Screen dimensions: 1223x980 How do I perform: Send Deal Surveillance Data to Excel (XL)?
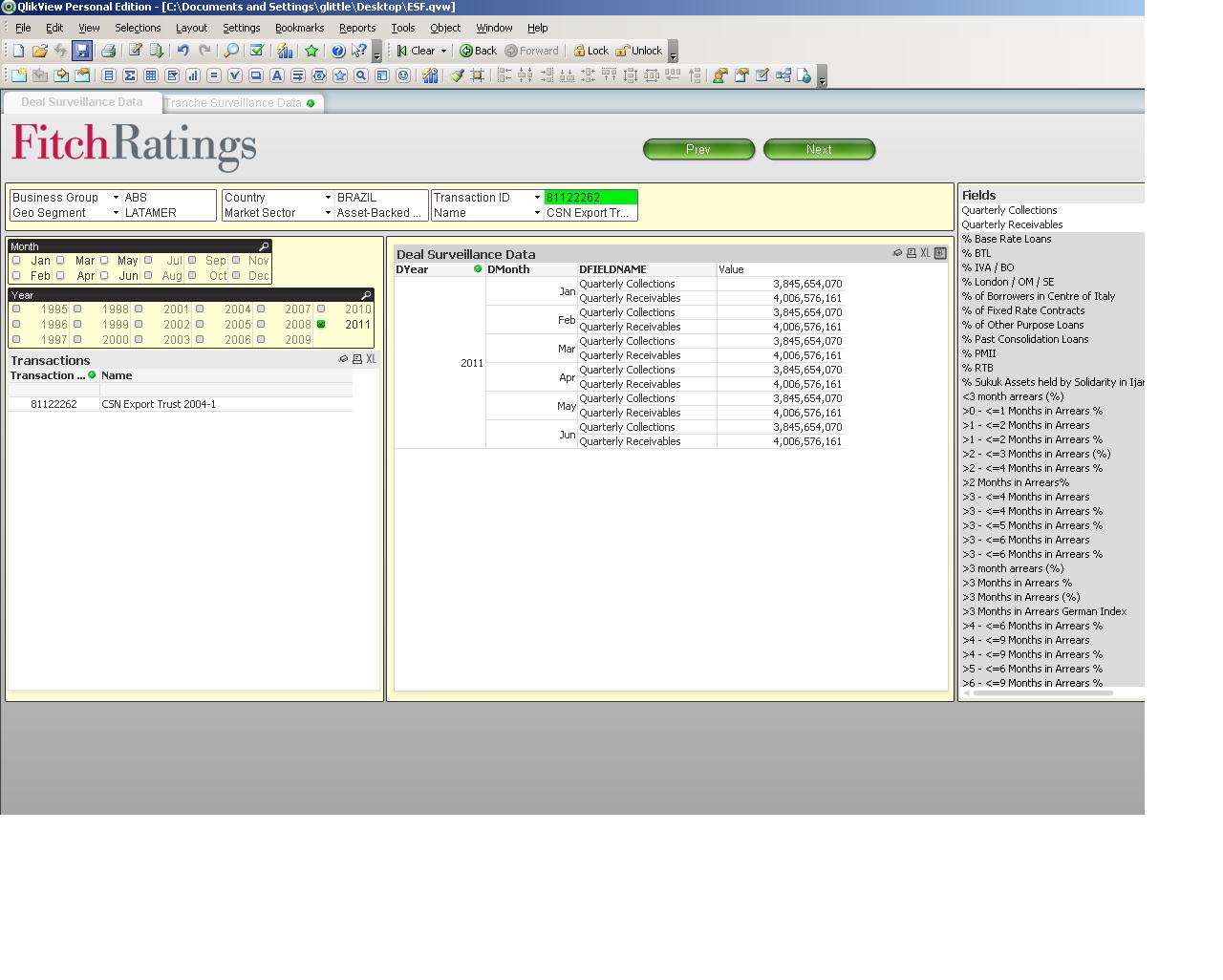coord(925,253)
